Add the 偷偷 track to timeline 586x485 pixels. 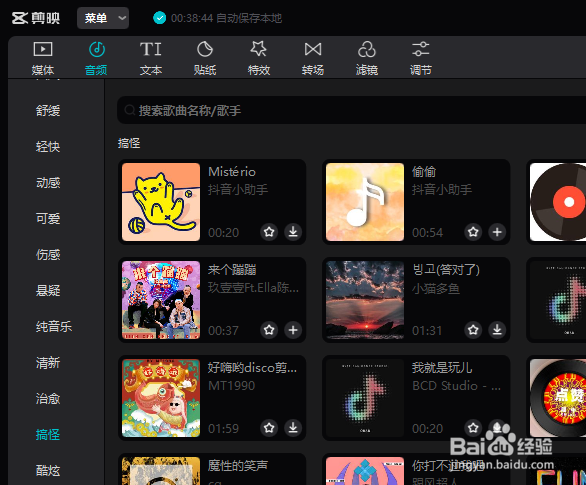coord(497,232)
